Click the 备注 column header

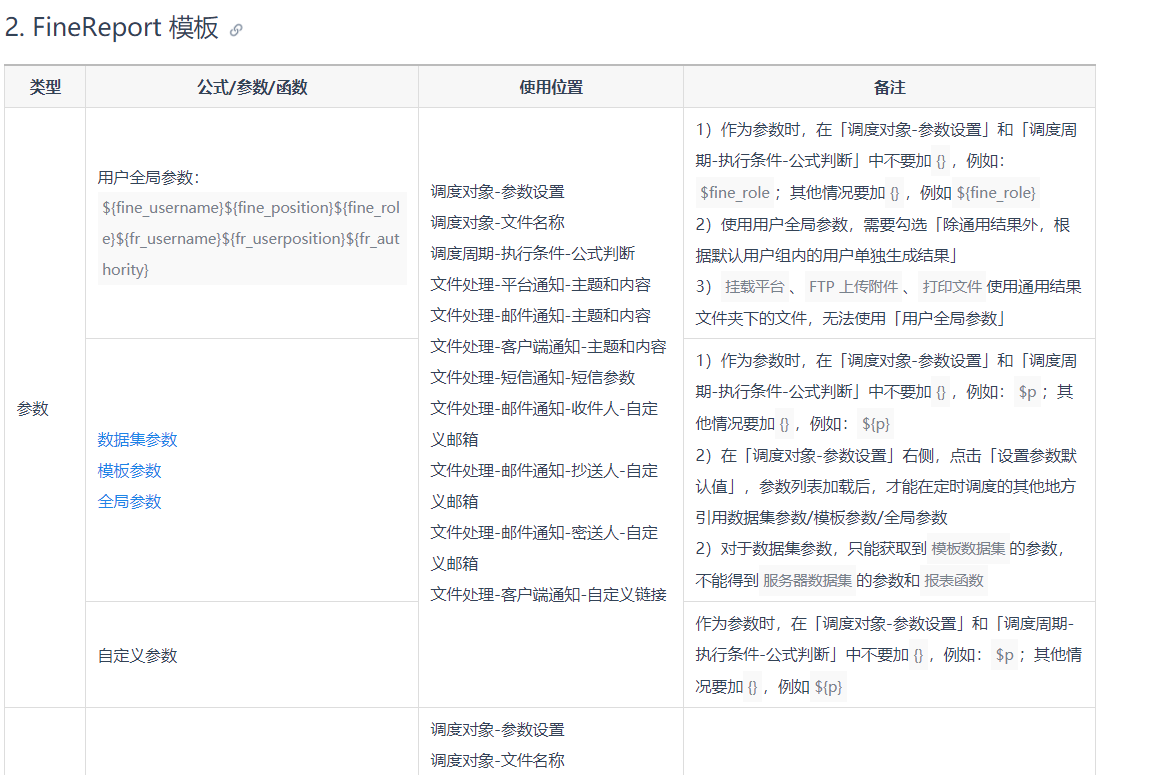889,87
